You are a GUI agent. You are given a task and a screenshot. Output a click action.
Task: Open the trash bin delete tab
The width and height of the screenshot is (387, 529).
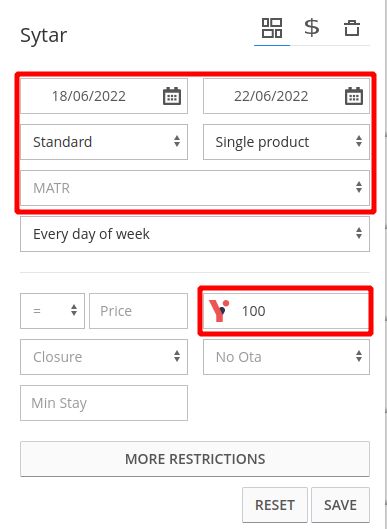tap(352, 28)
